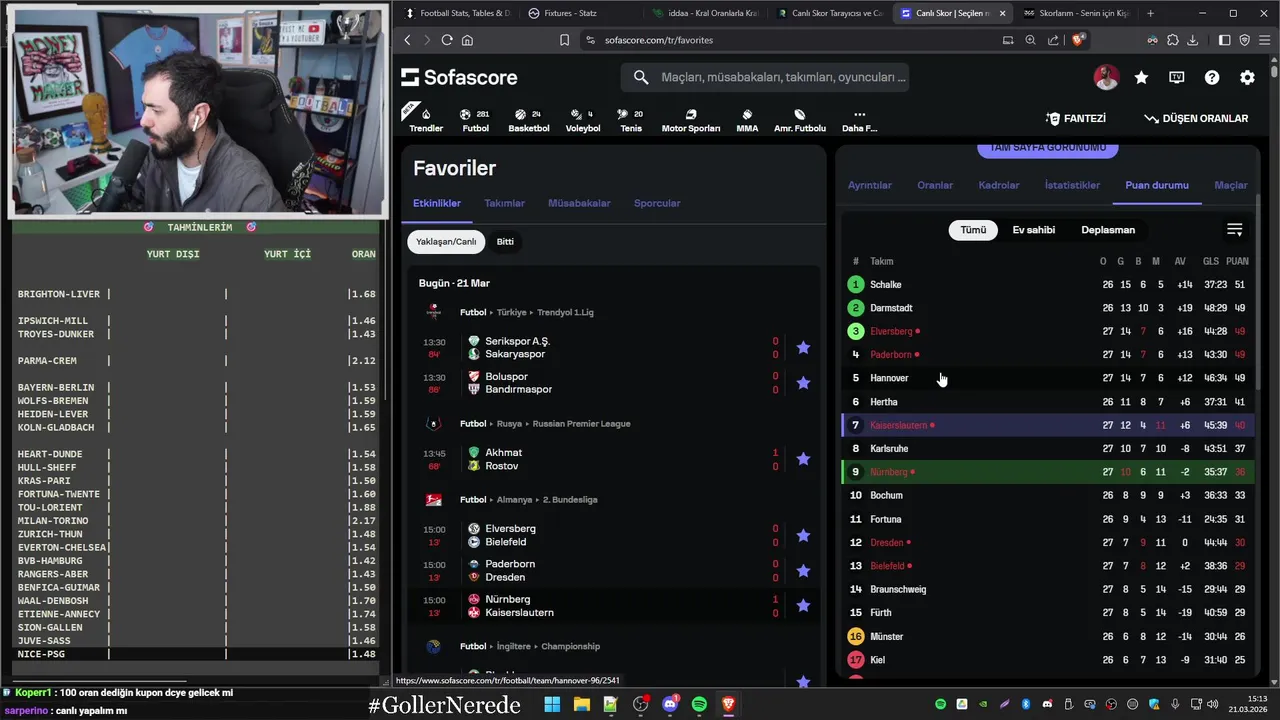Switch to the Sporcular tab
Screen dimensions: 1280x720
(x=657, y=203)
